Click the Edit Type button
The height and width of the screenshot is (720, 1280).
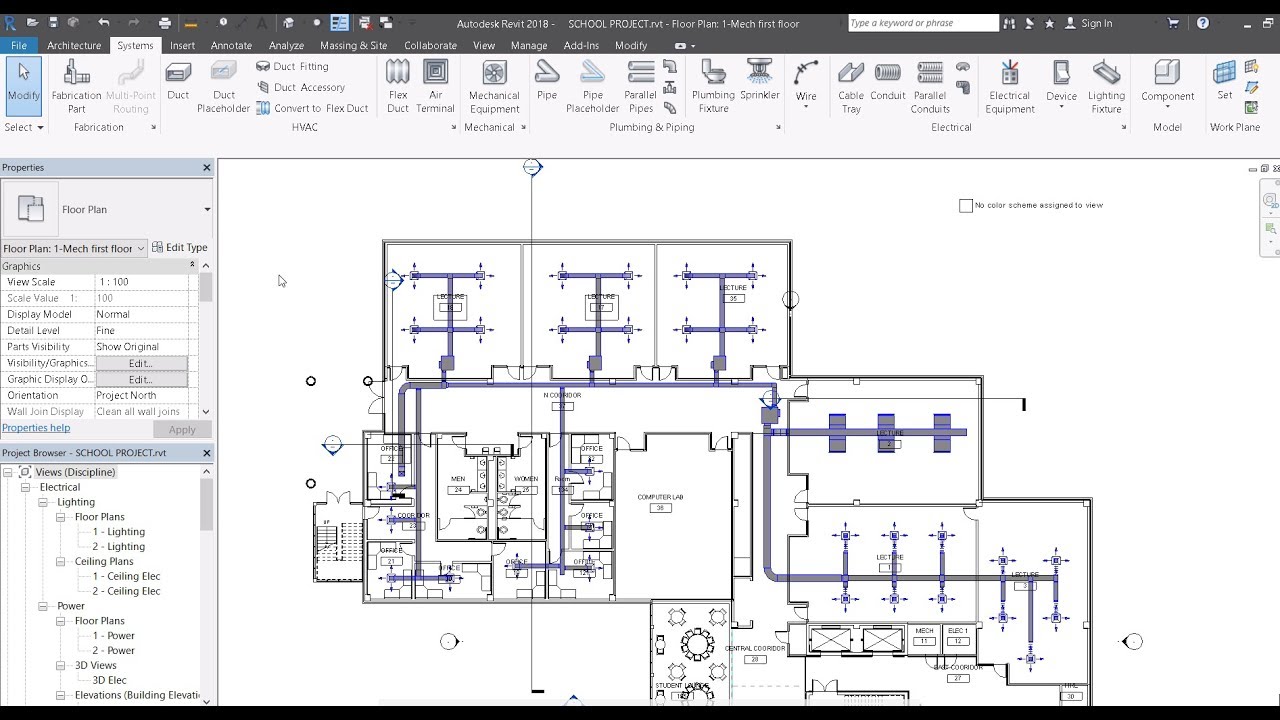(x=180, y=248)
